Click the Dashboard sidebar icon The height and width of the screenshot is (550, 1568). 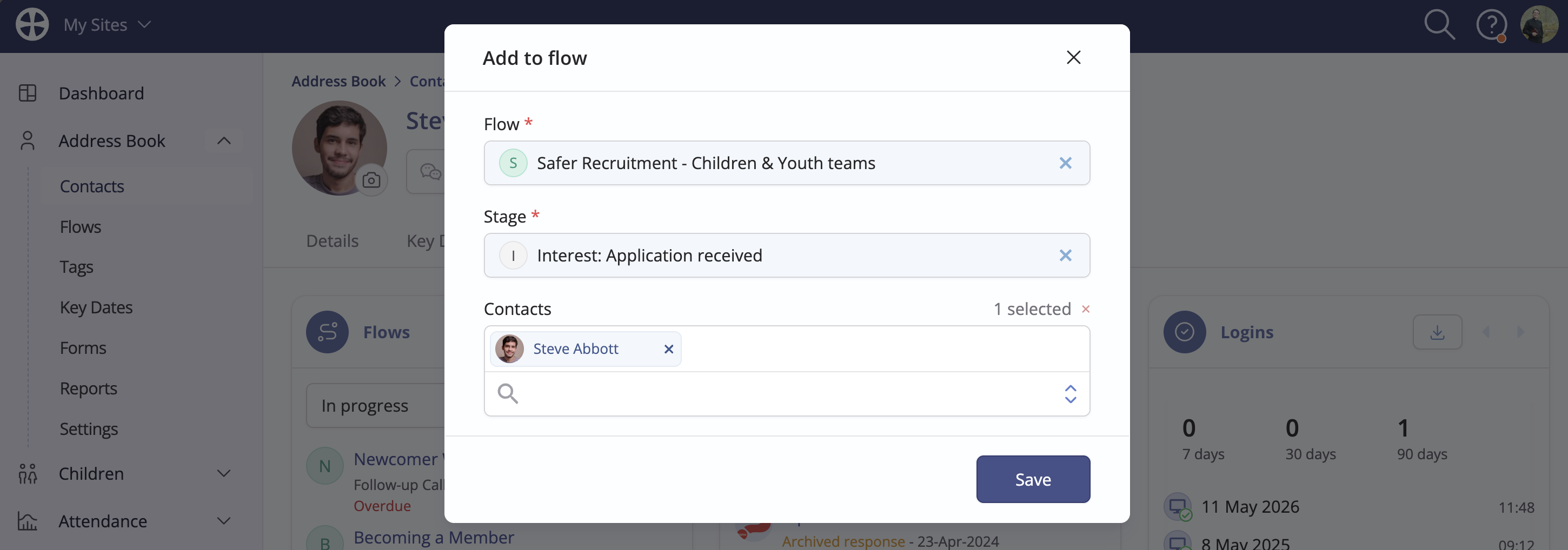28,93
